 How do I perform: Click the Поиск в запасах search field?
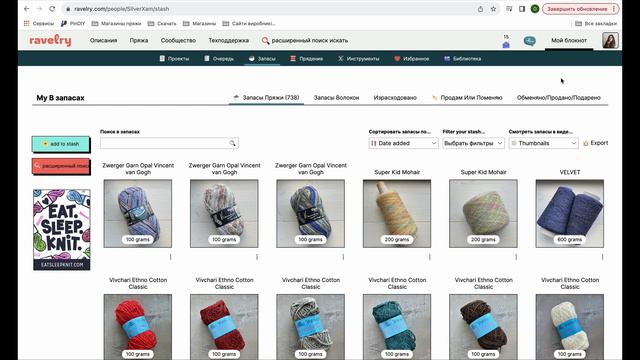tap(169, 143)
